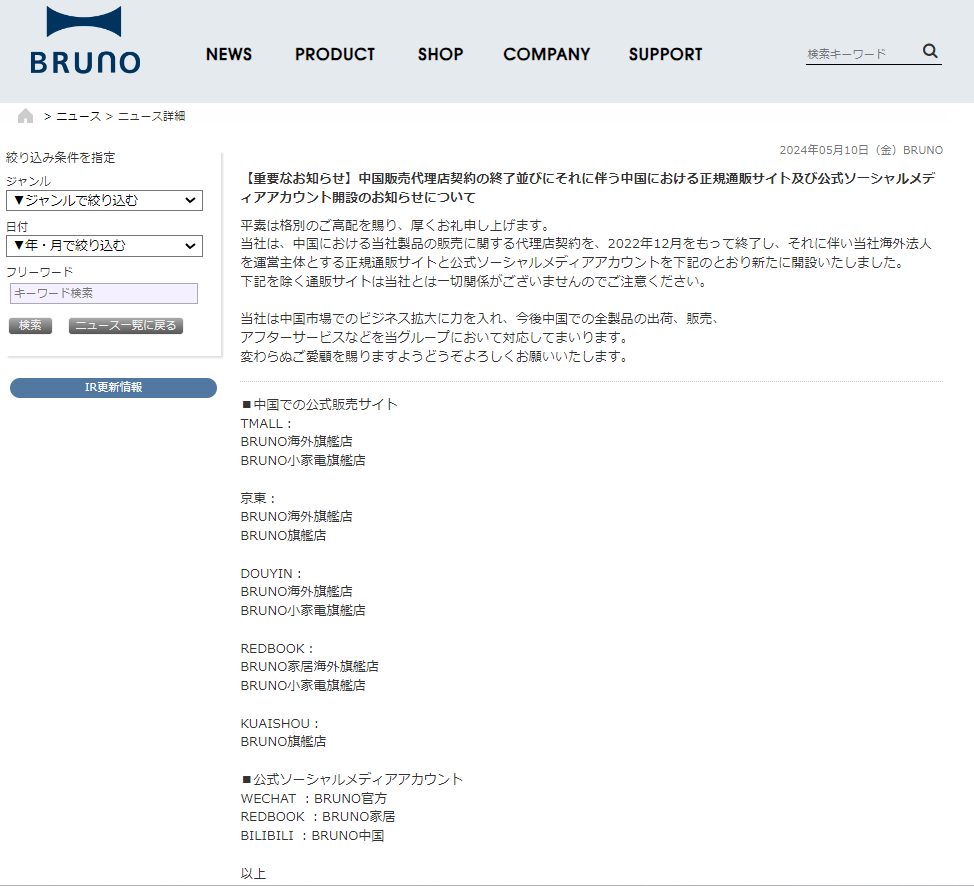The width and height of the screenshot is (974, 886).
Task: Click the search magnifier icon
Action: (930, 51)
